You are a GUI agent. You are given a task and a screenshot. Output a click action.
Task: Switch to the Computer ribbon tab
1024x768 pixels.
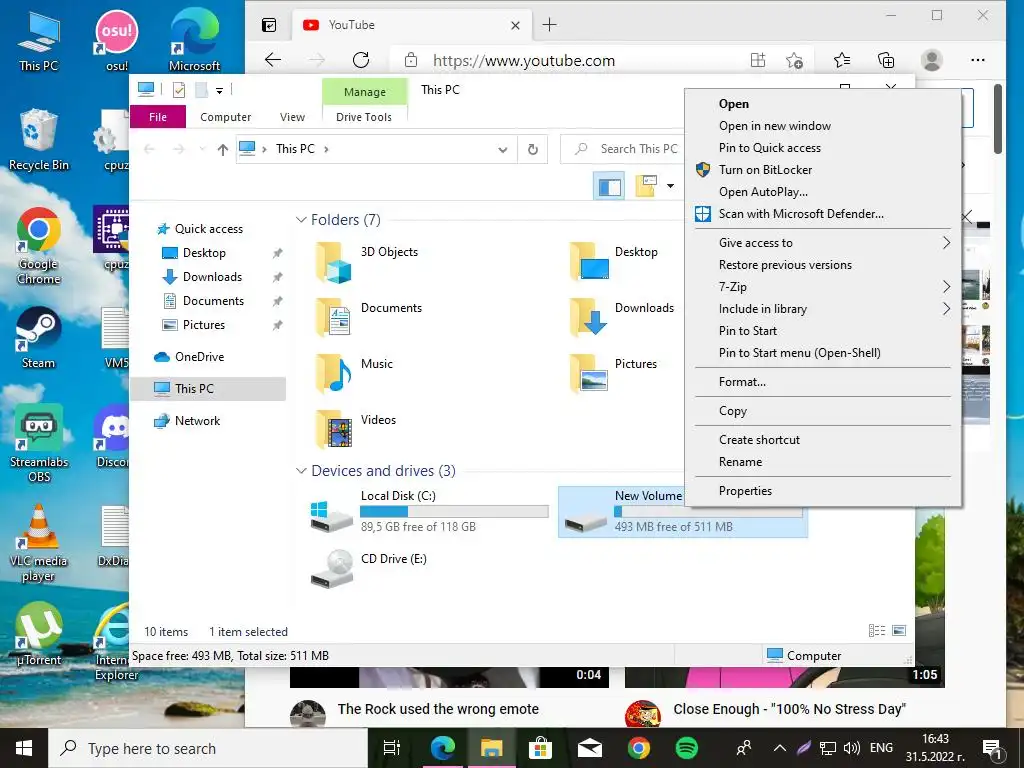(x=225, y=117)
